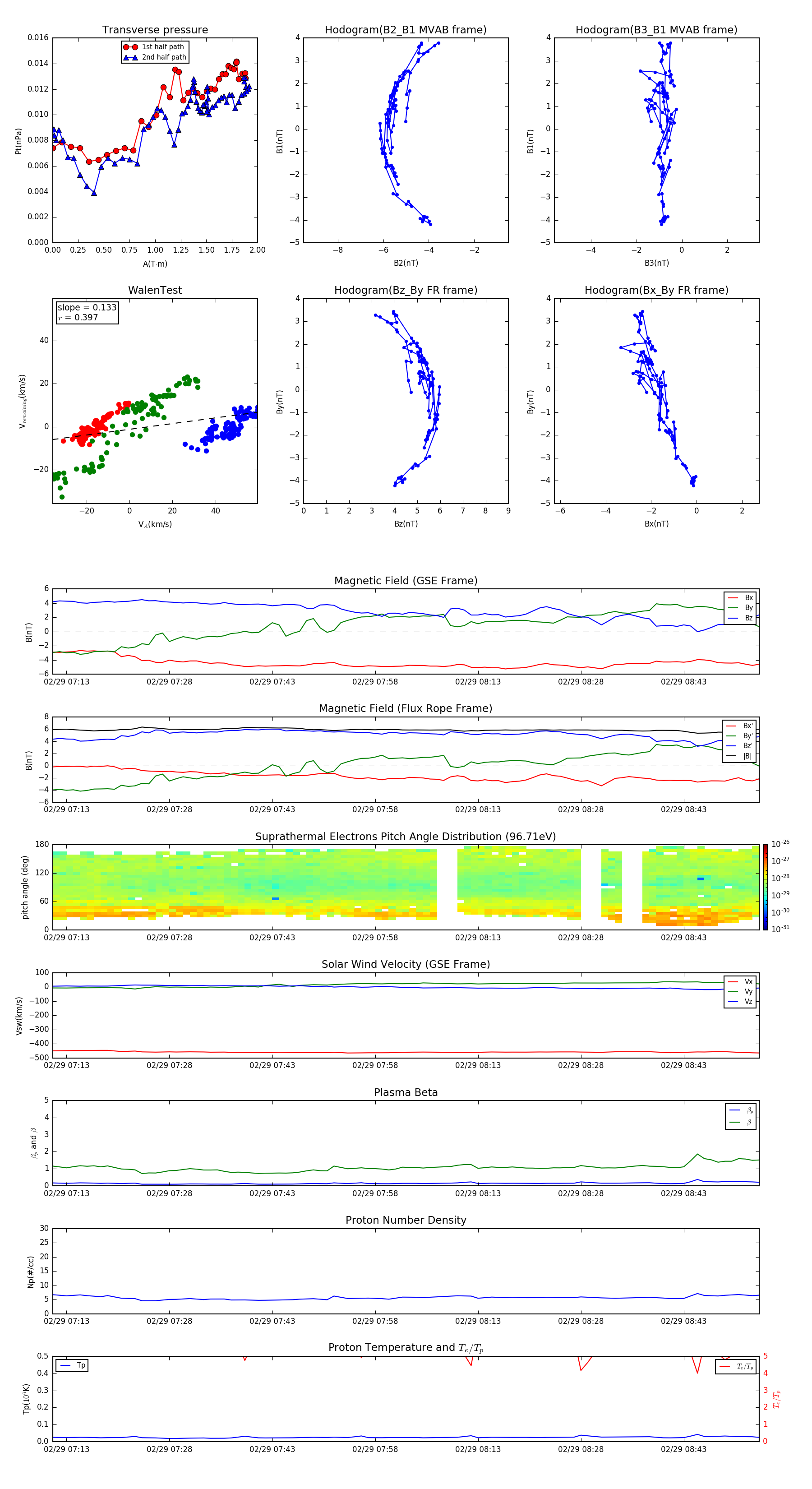The image size is (812, 1489).
Task: Click 'Suprathermal Electrons Pitch Angle Distribution' title
Action: (x=406, y=837)
